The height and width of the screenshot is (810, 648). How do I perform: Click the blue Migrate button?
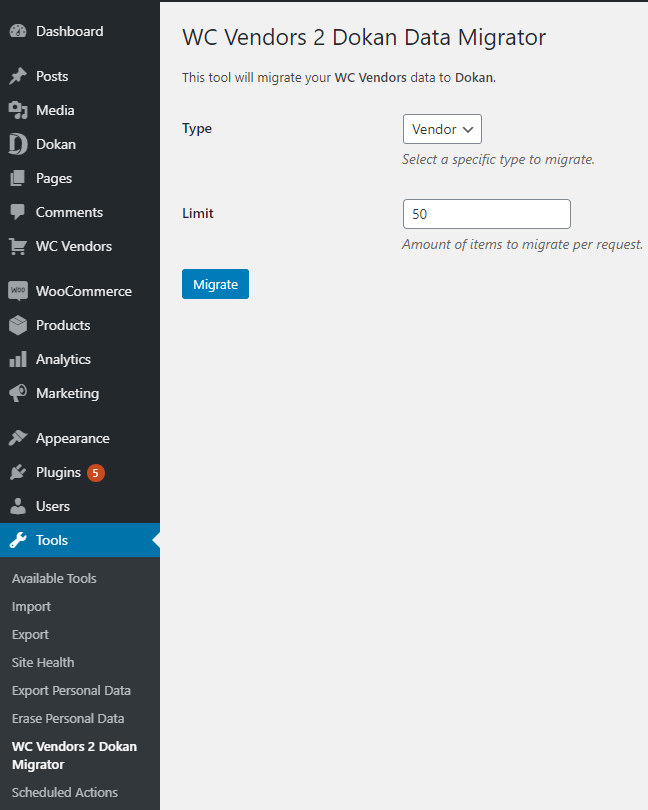pos(215,284)
